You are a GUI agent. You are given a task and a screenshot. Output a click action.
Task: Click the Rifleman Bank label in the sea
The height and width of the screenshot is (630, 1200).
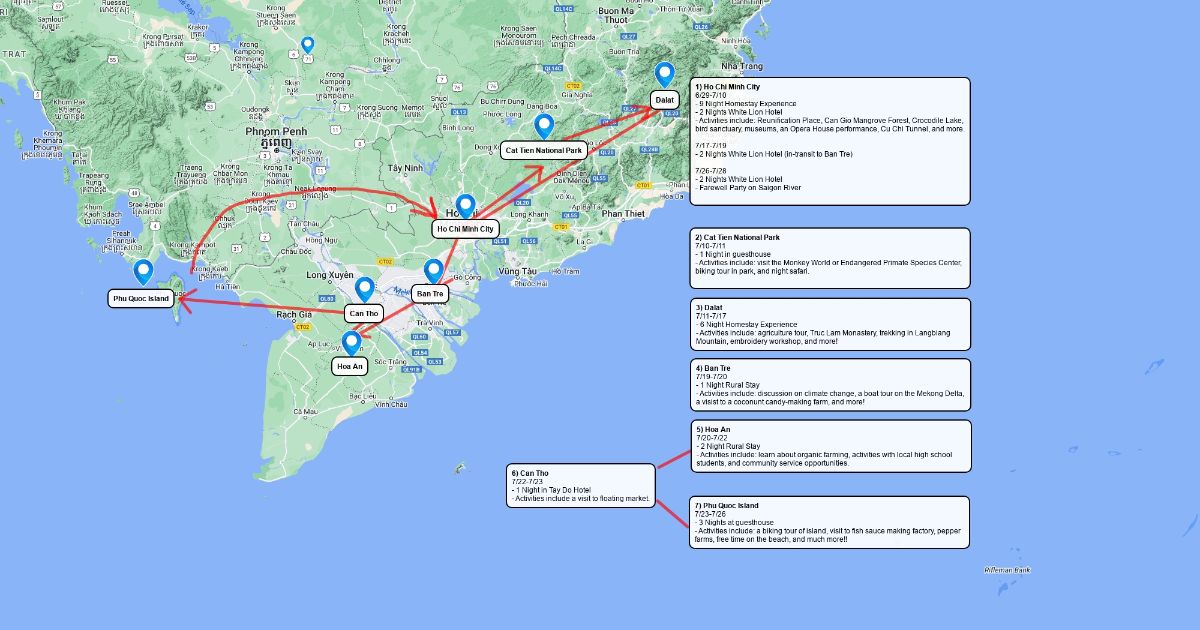click(1007, 570)
